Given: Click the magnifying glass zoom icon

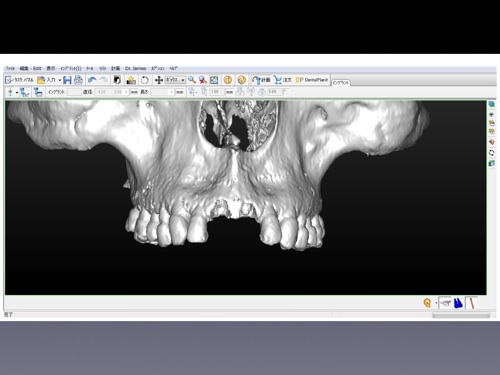Looking at the screenshot, I should [x=192, y=80].
